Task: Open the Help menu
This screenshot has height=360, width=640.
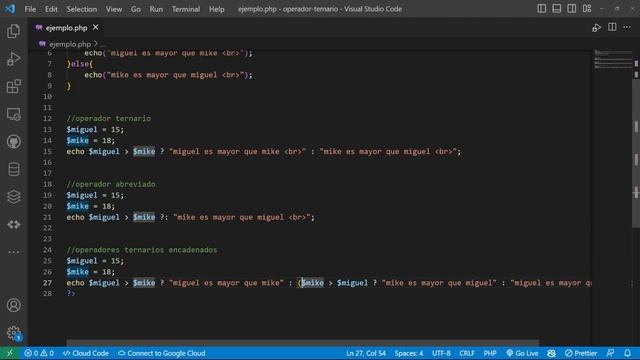Action: [x=217, y=9]
